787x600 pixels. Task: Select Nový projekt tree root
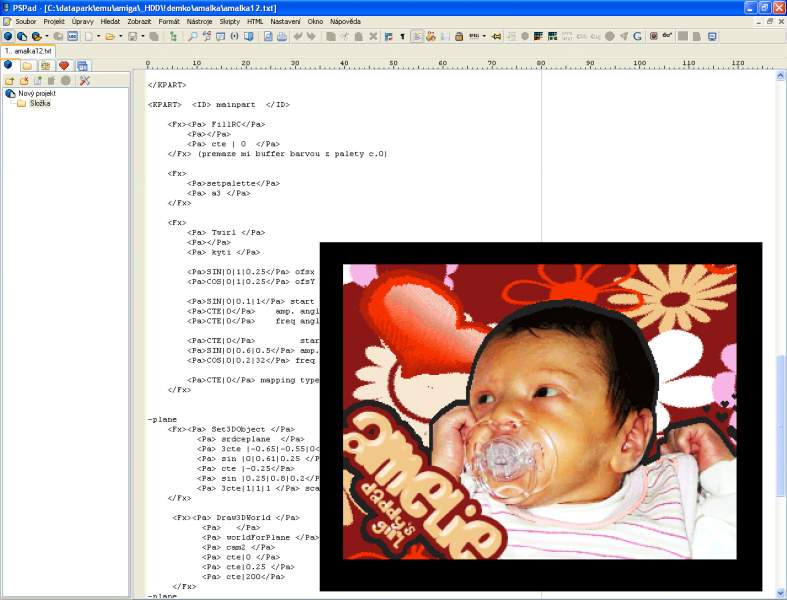tap(39, 93)
